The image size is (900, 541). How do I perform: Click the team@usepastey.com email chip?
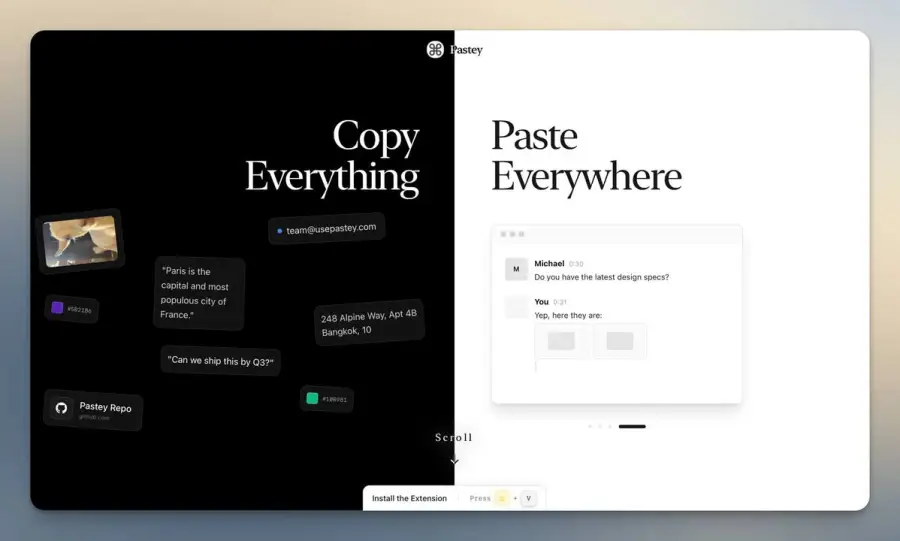(x=327, y=229)
